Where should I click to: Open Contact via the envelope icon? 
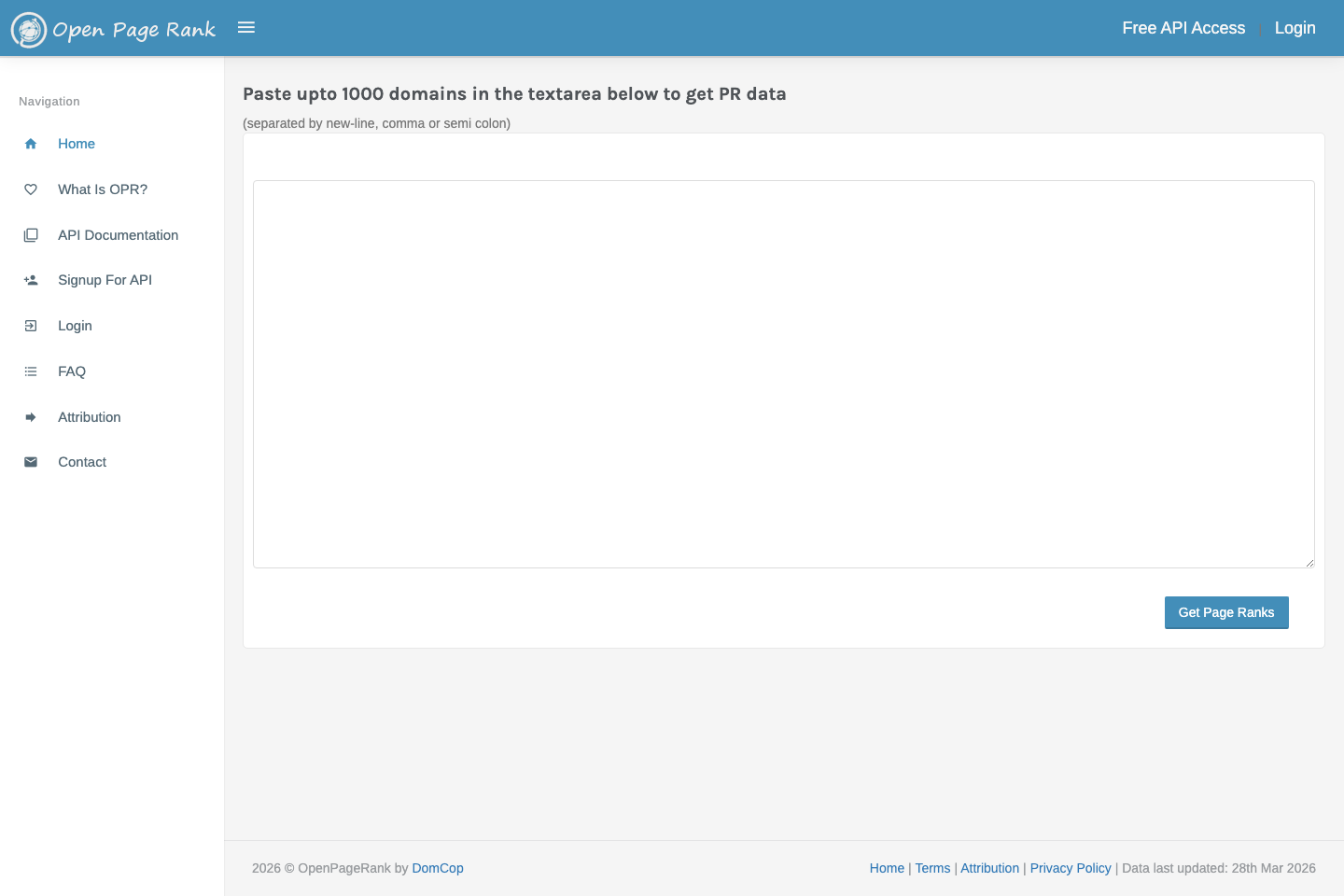click(31, 462)
